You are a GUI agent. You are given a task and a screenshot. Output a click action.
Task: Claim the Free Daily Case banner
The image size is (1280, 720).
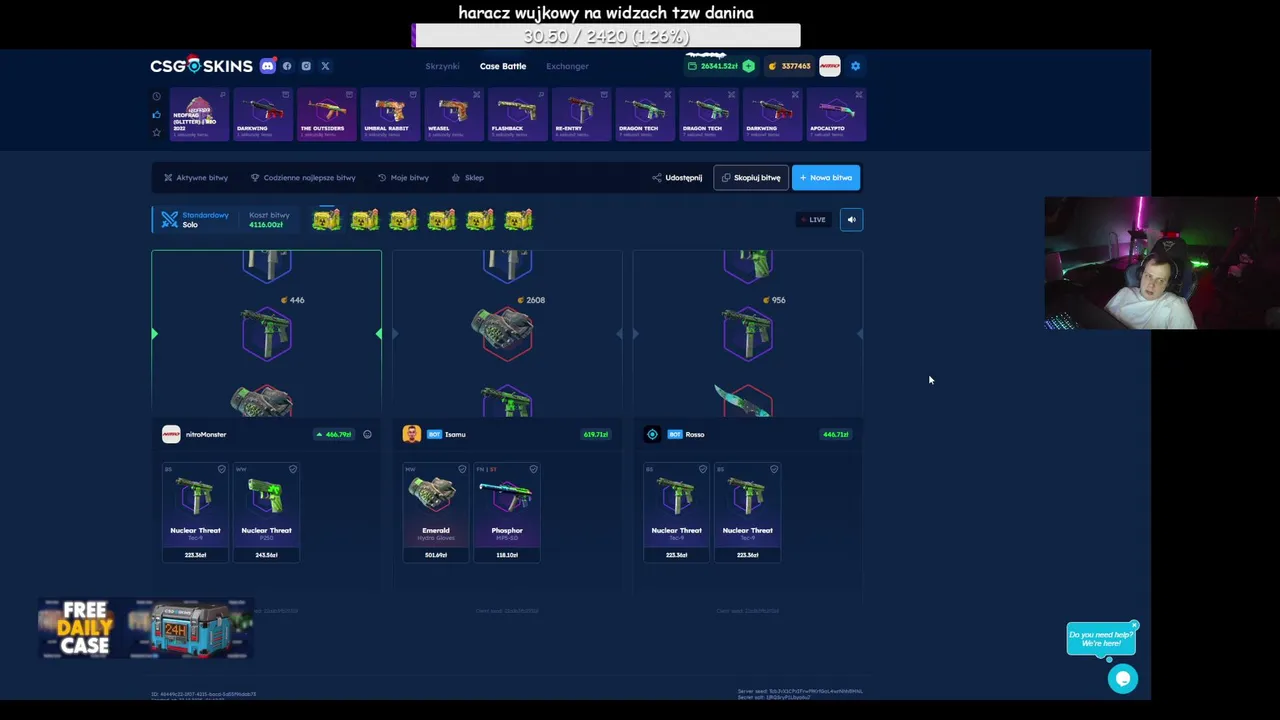(x=146, y=629)
